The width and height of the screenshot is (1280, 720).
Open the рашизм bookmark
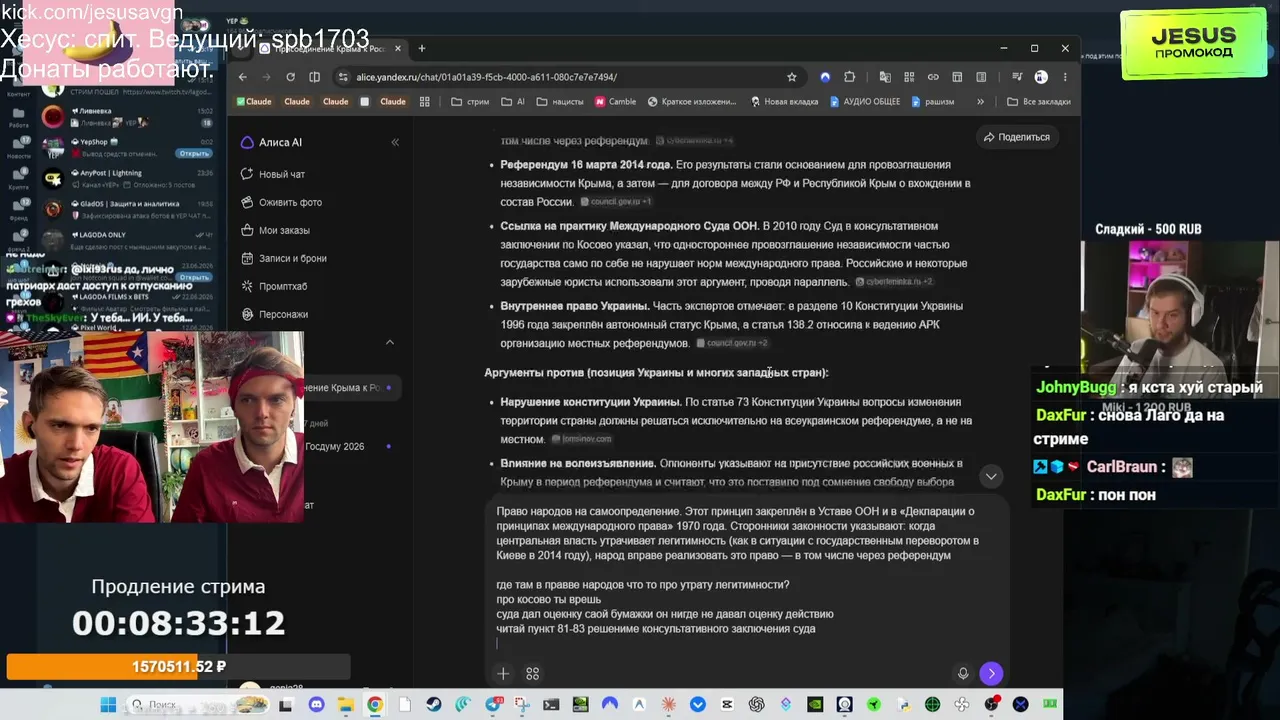(x=932, y=101)
